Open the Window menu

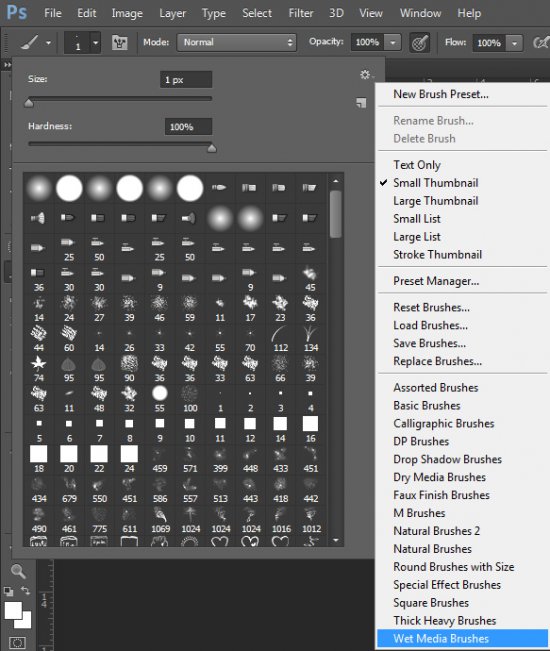pos(420,13)
